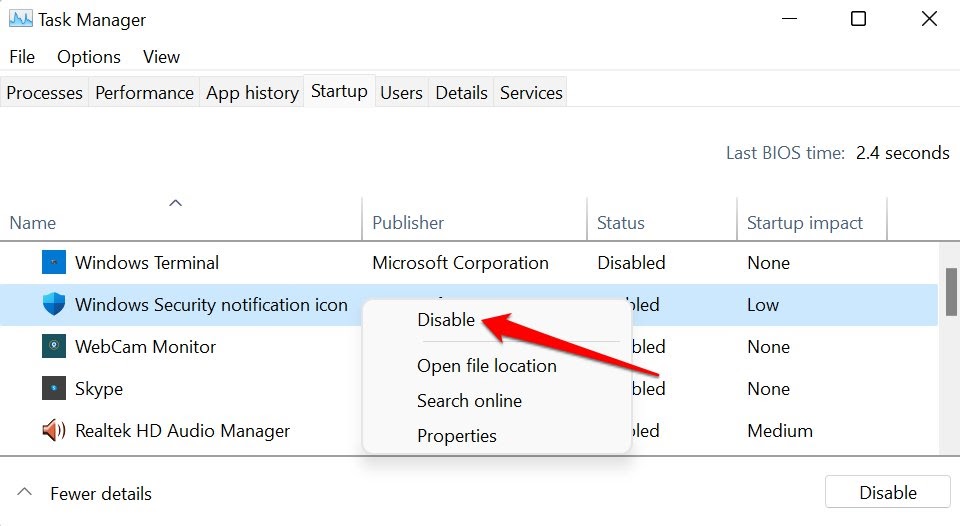Collapse view with Fewer details chevron
This screenshot has height=526, width=960.
pyautogui.click(x=26, y=493)
